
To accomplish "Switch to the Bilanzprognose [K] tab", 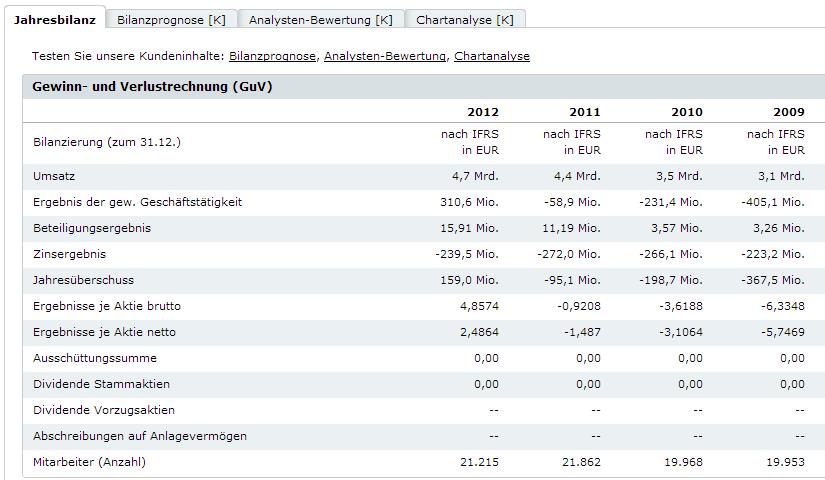I will [171, 20].
